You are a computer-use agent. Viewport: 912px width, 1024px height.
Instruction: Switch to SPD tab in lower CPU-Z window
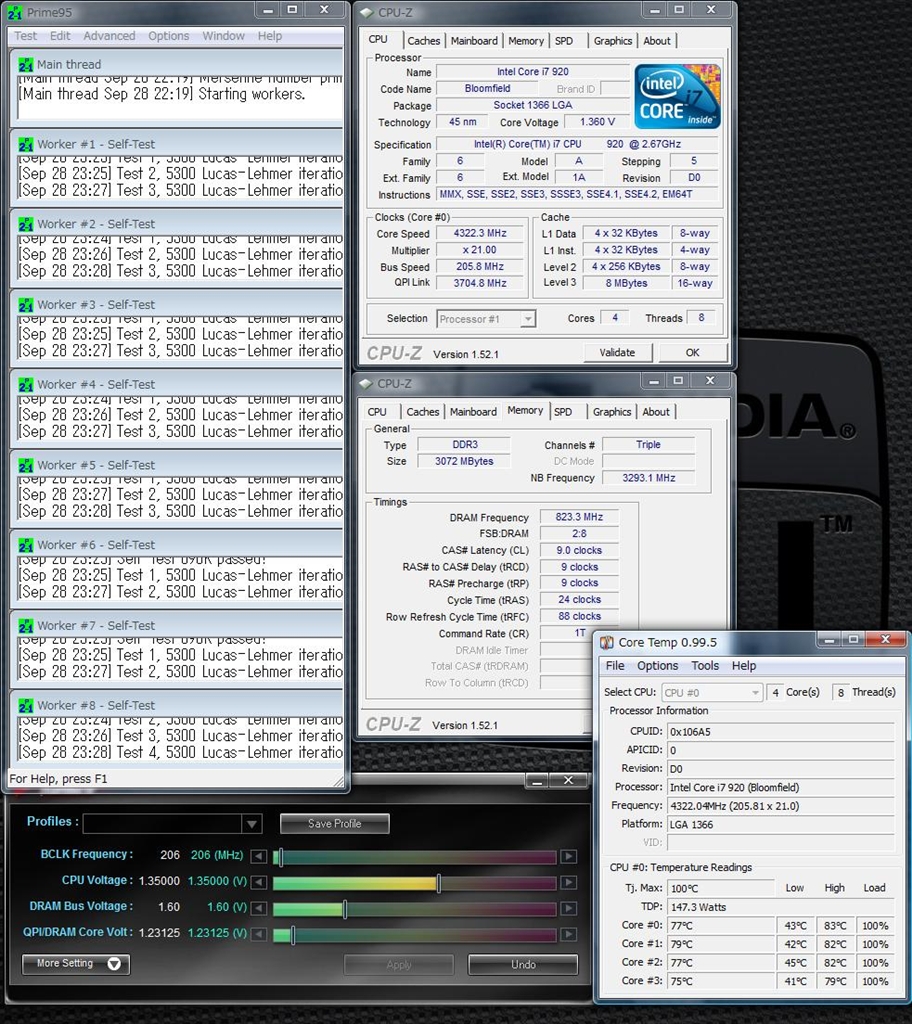tap(563, 412)
